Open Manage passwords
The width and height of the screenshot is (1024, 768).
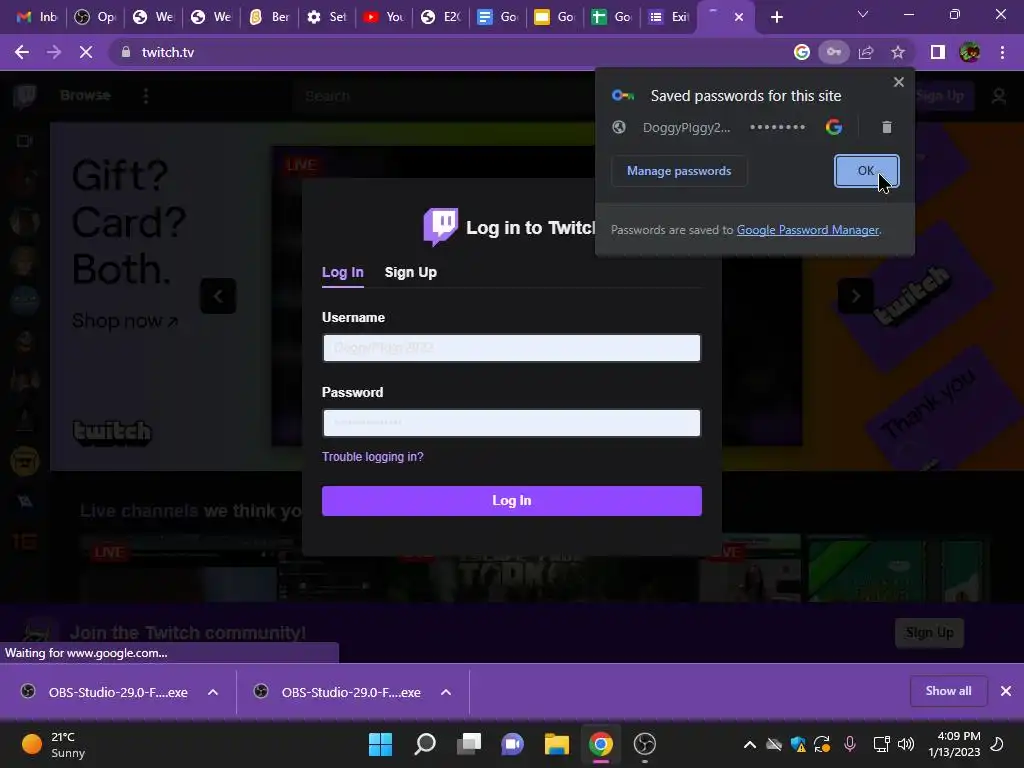pyautogui.click(x=679, y=171)
